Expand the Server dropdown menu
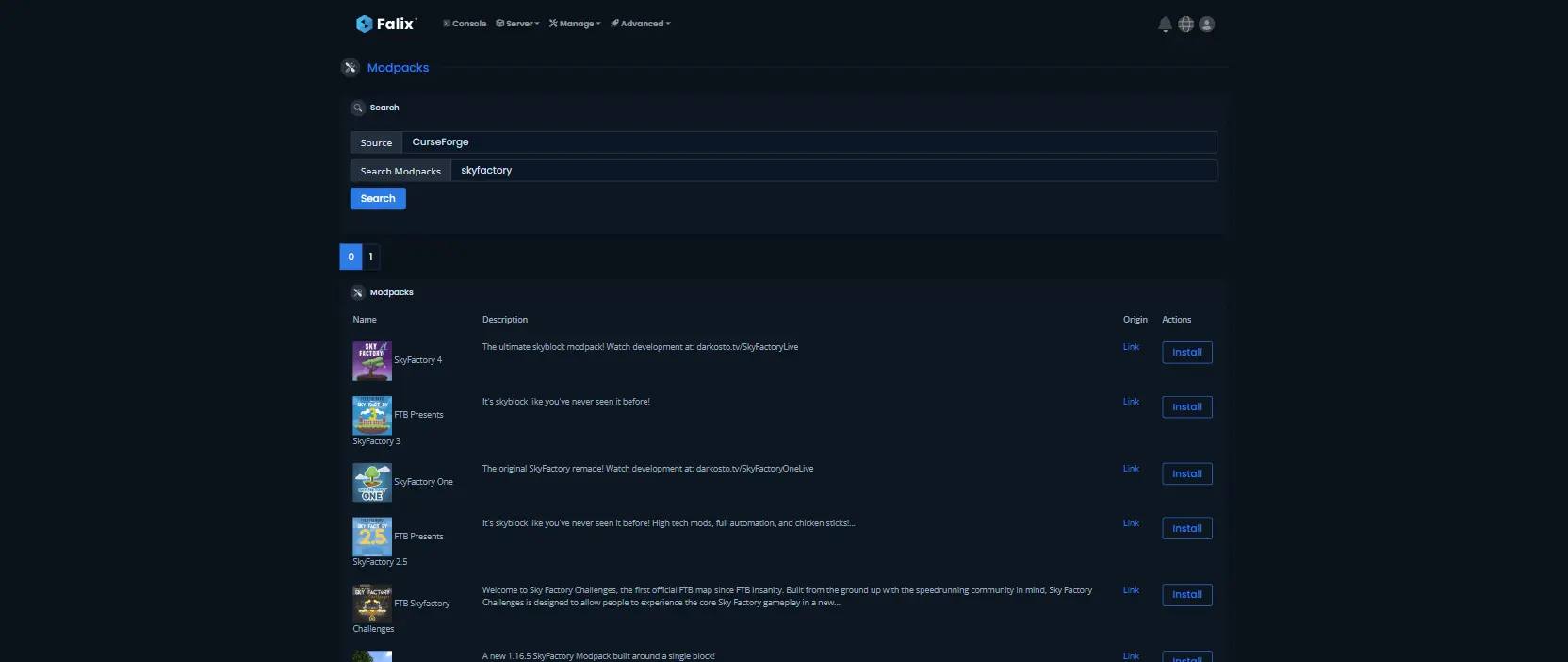Screen dimensions: 1568x662 click(x=517, y=24)
